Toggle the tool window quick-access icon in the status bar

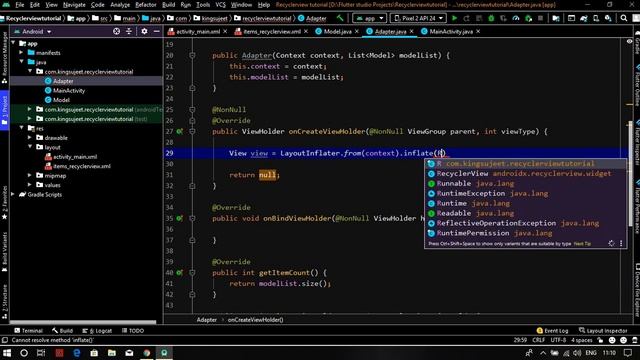[4, 340]
